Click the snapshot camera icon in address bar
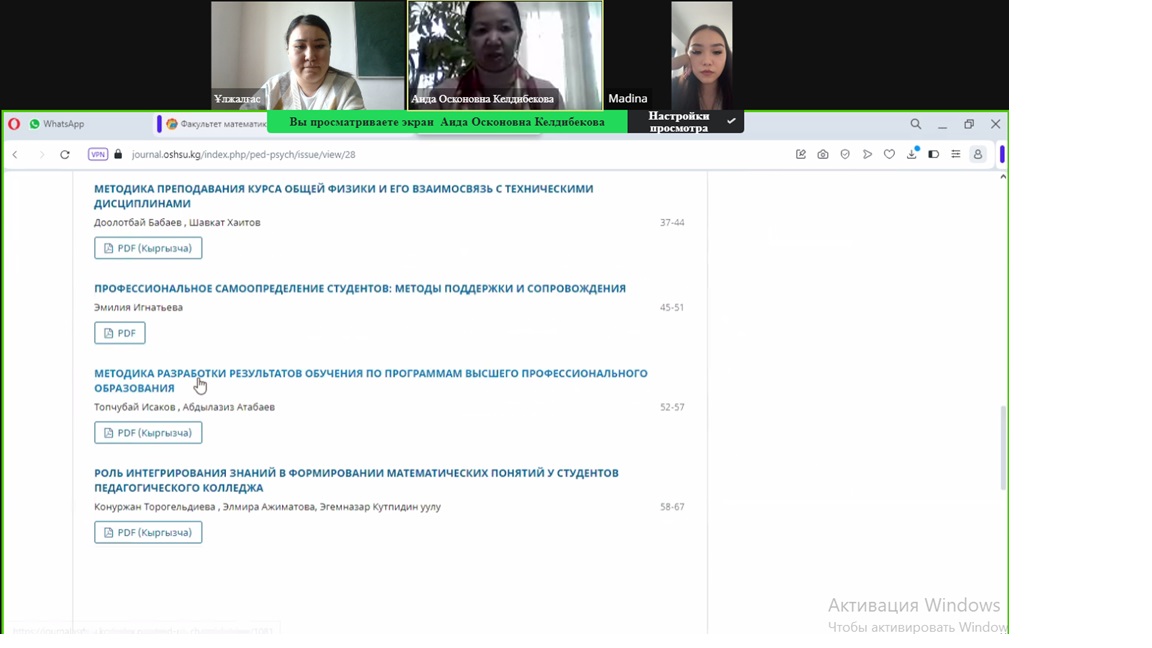The image size is (1152, 648). click(823, 155)
